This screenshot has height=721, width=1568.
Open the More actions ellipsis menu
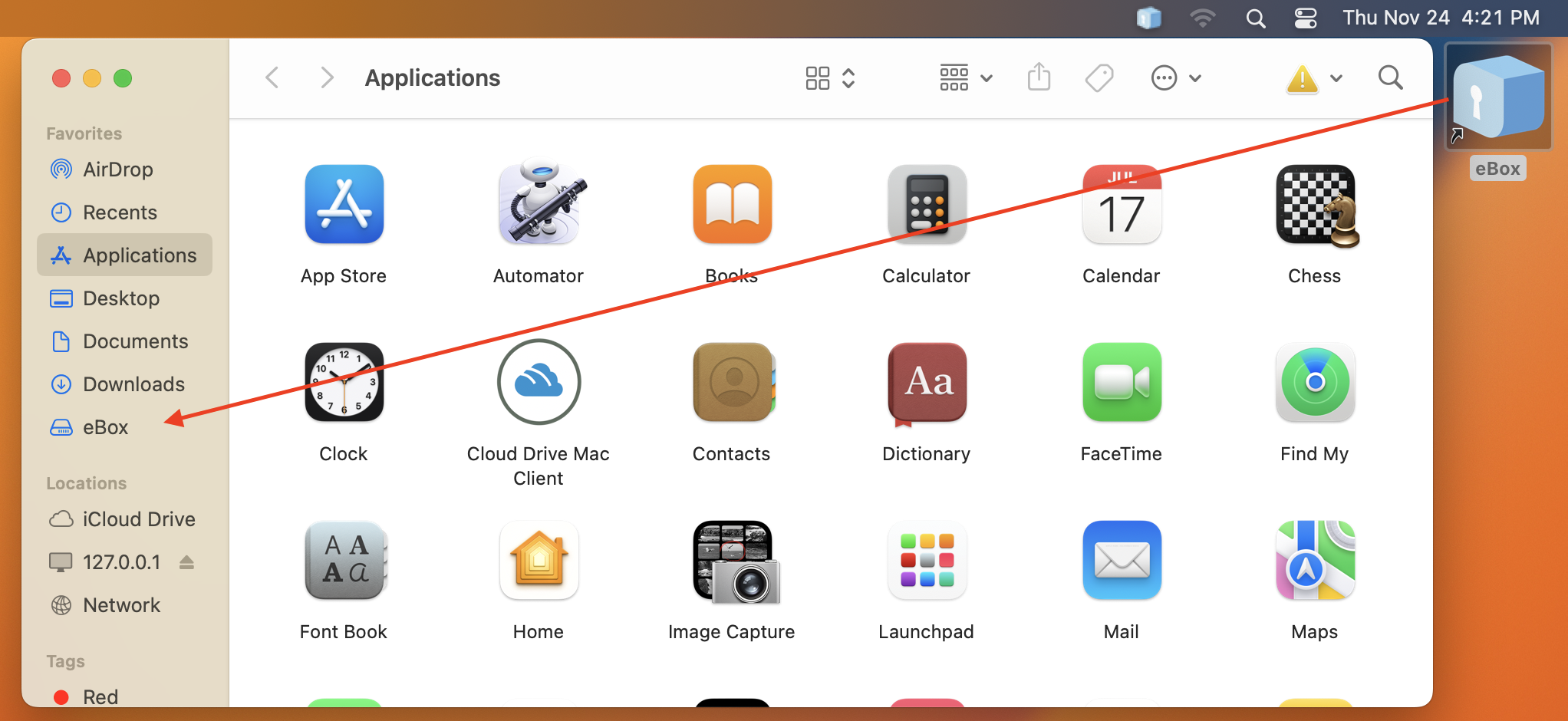pyautogui.click(x=1176, y=77)
